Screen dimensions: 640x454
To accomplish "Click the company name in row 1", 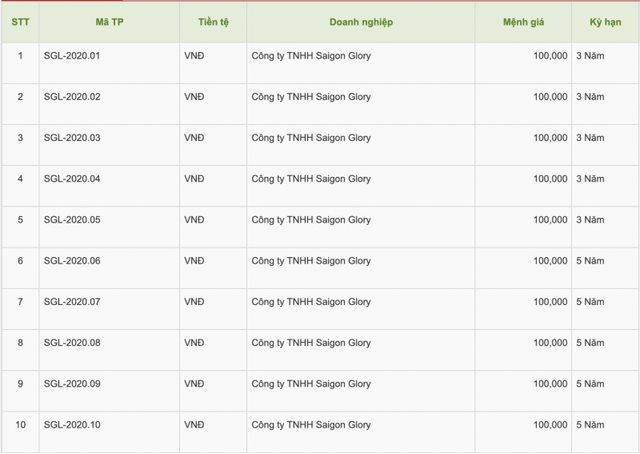I will pos(311,56).
